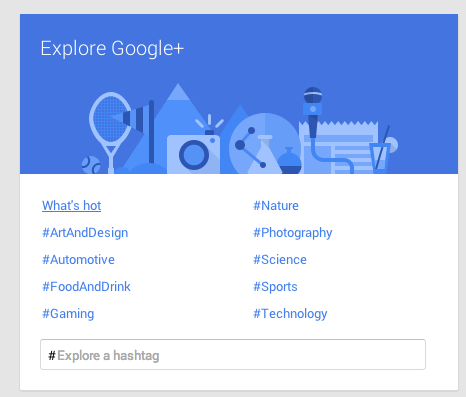Click the newspaper illustration in banner
The width and height of the screenshot is (466, 397).
point(338,147)
